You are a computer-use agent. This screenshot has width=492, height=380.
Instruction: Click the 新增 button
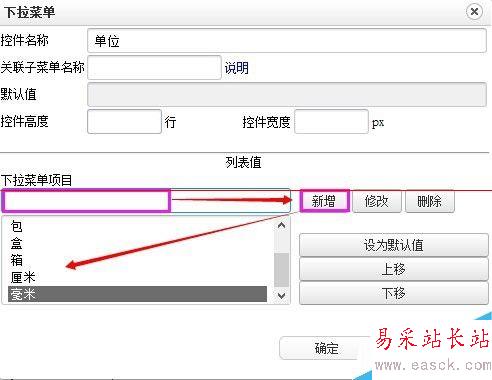[x=324, y=201]
